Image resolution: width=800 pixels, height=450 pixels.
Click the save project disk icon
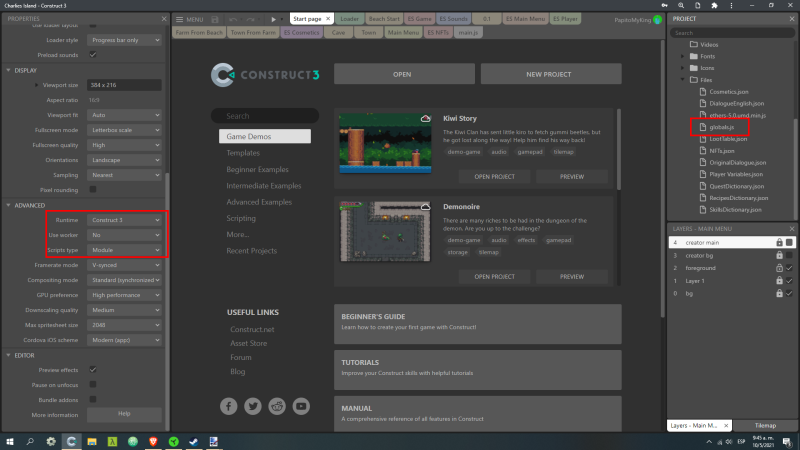(x=215, y=19)
